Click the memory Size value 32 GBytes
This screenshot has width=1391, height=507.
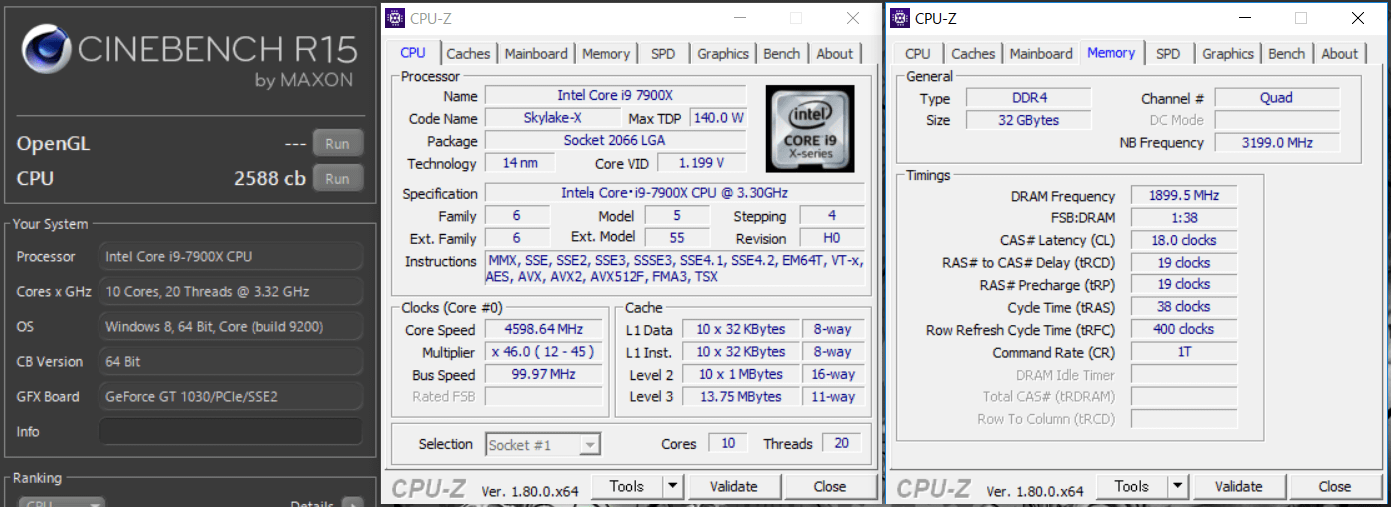pyautogui.click(x=1028, y=120)
